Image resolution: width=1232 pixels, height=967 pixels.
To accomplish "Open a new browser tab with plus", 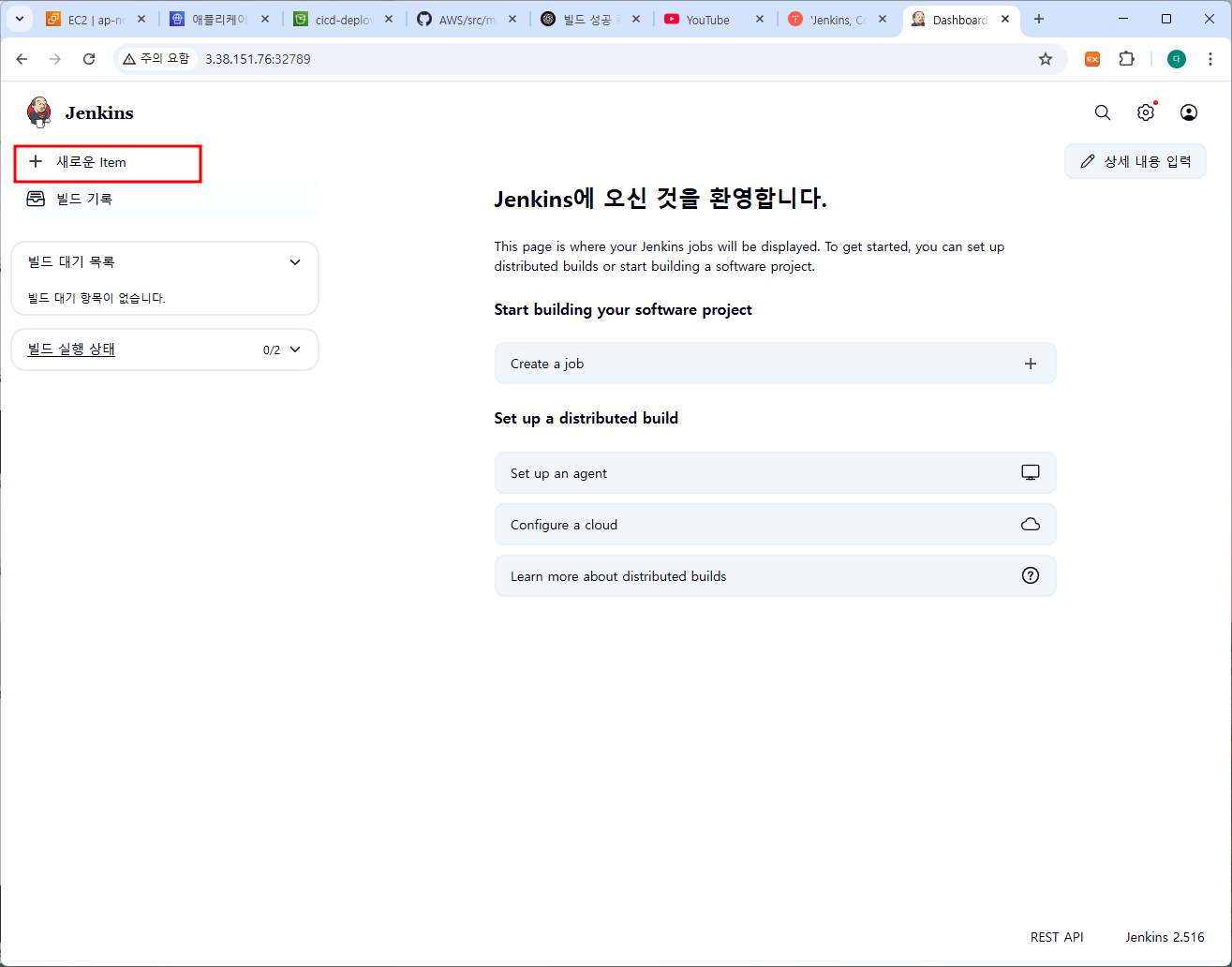I will pos(1038,19).
